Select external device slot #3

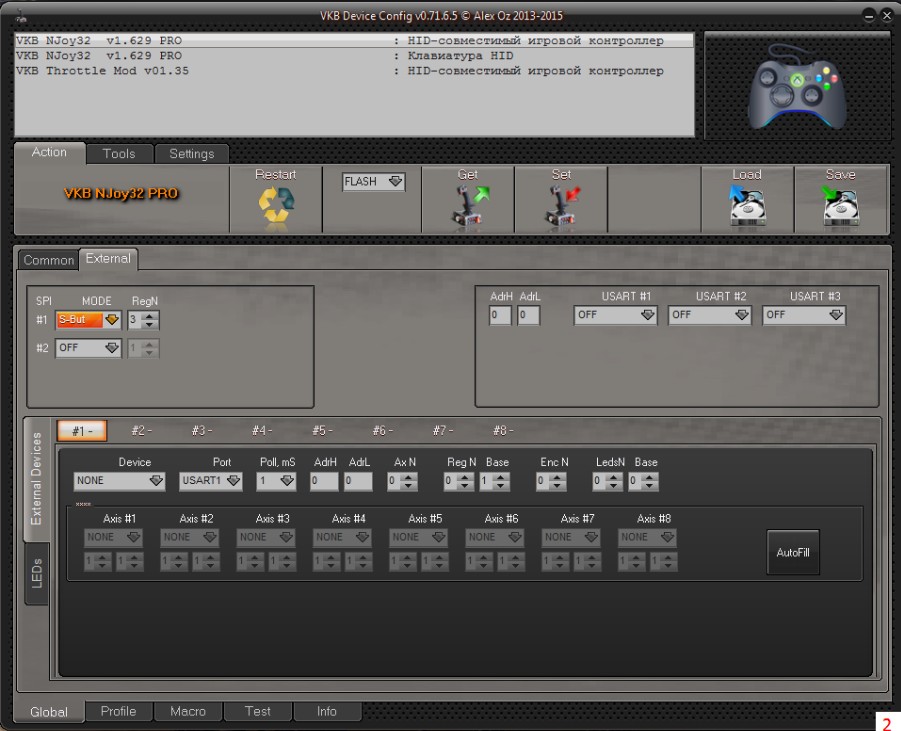pos(202,430)
